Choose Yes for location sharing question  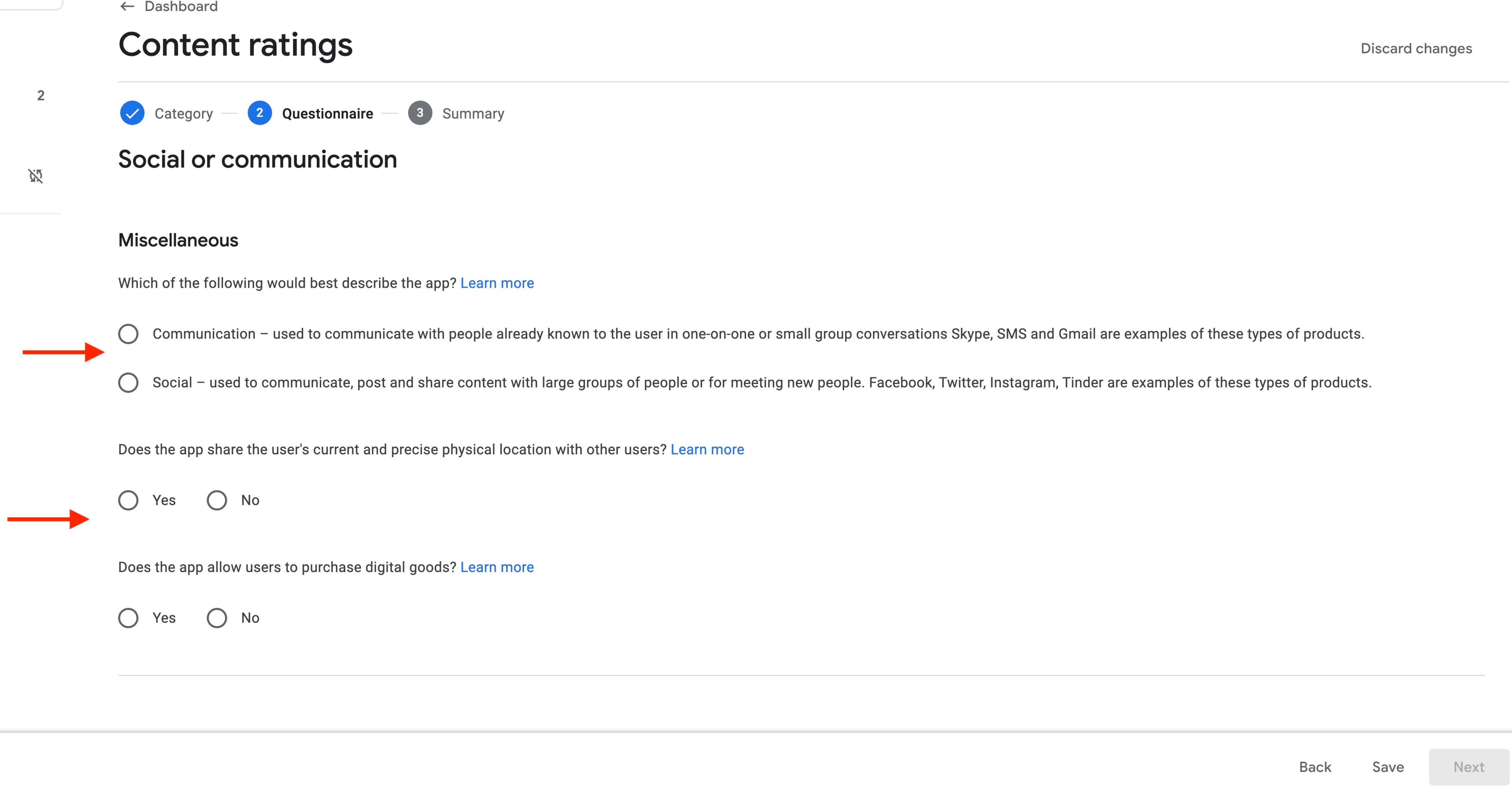point(128,500)
